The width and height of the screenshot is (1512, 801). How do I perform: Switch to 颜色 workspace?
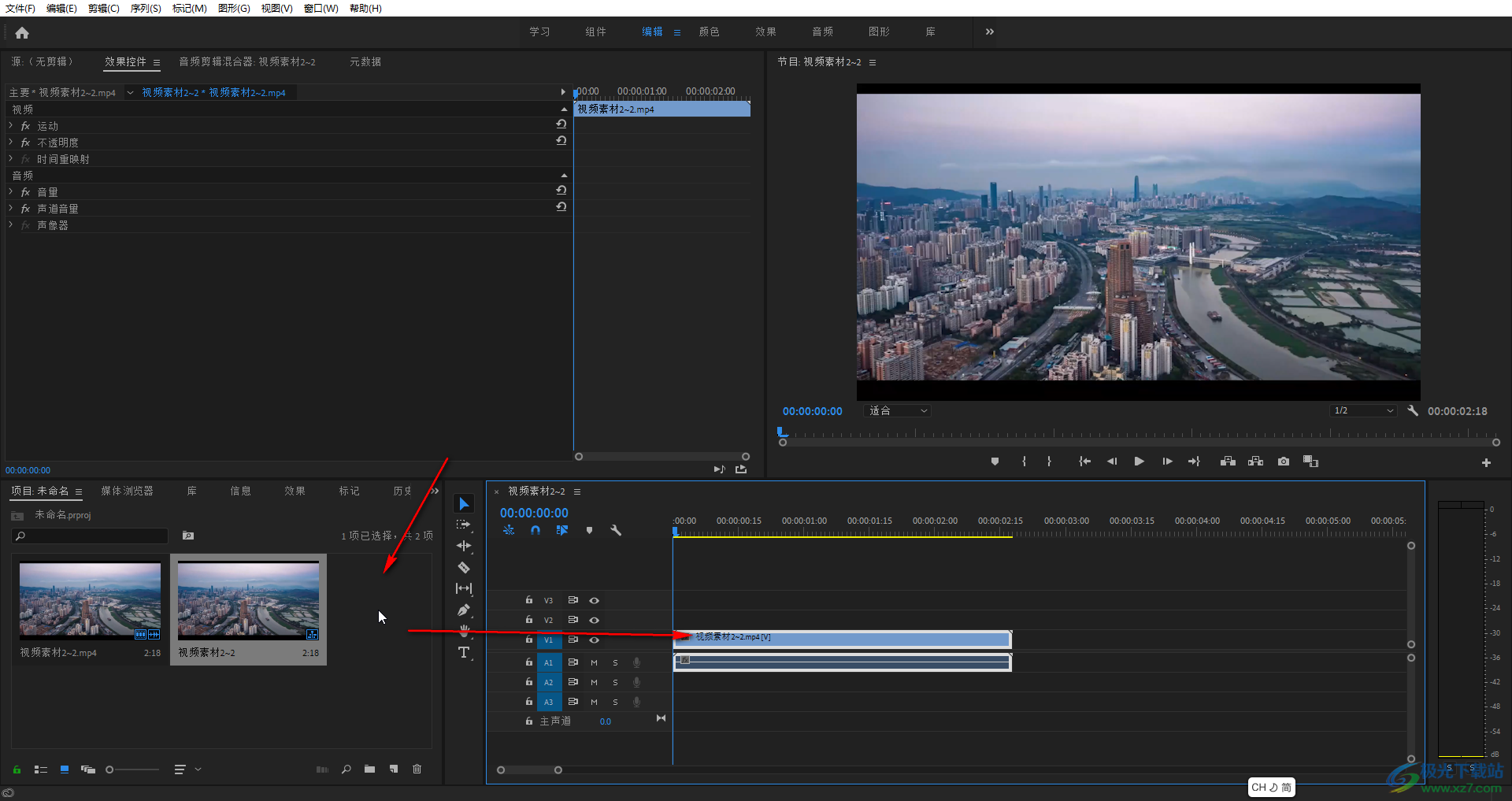tap(709, 32)
